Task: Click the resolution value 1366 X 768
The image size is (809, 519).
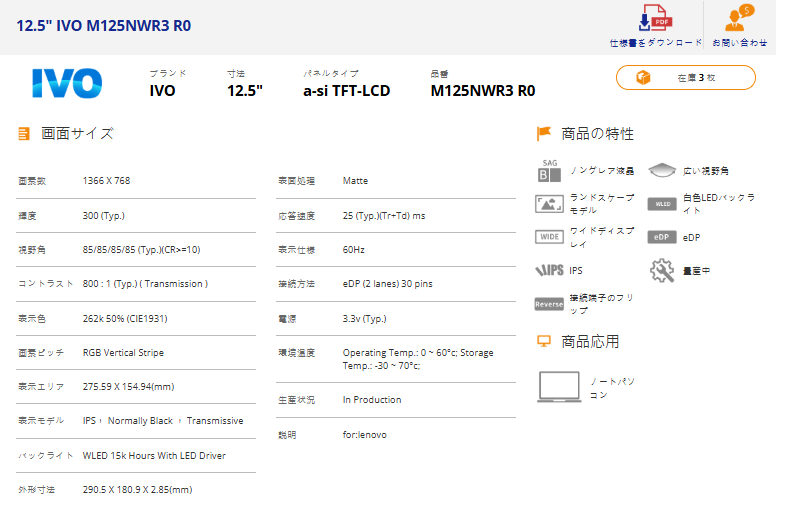Action: (106, 181)
